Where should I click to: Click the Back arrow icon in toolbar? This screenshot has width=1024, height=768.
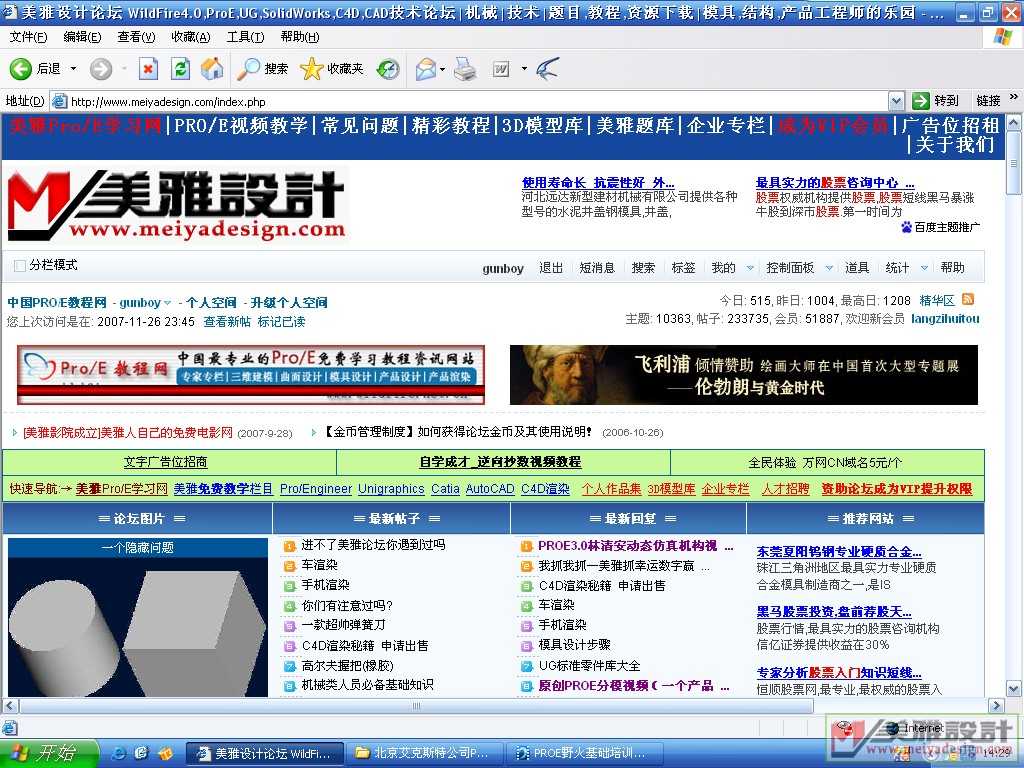click(20, 69)
